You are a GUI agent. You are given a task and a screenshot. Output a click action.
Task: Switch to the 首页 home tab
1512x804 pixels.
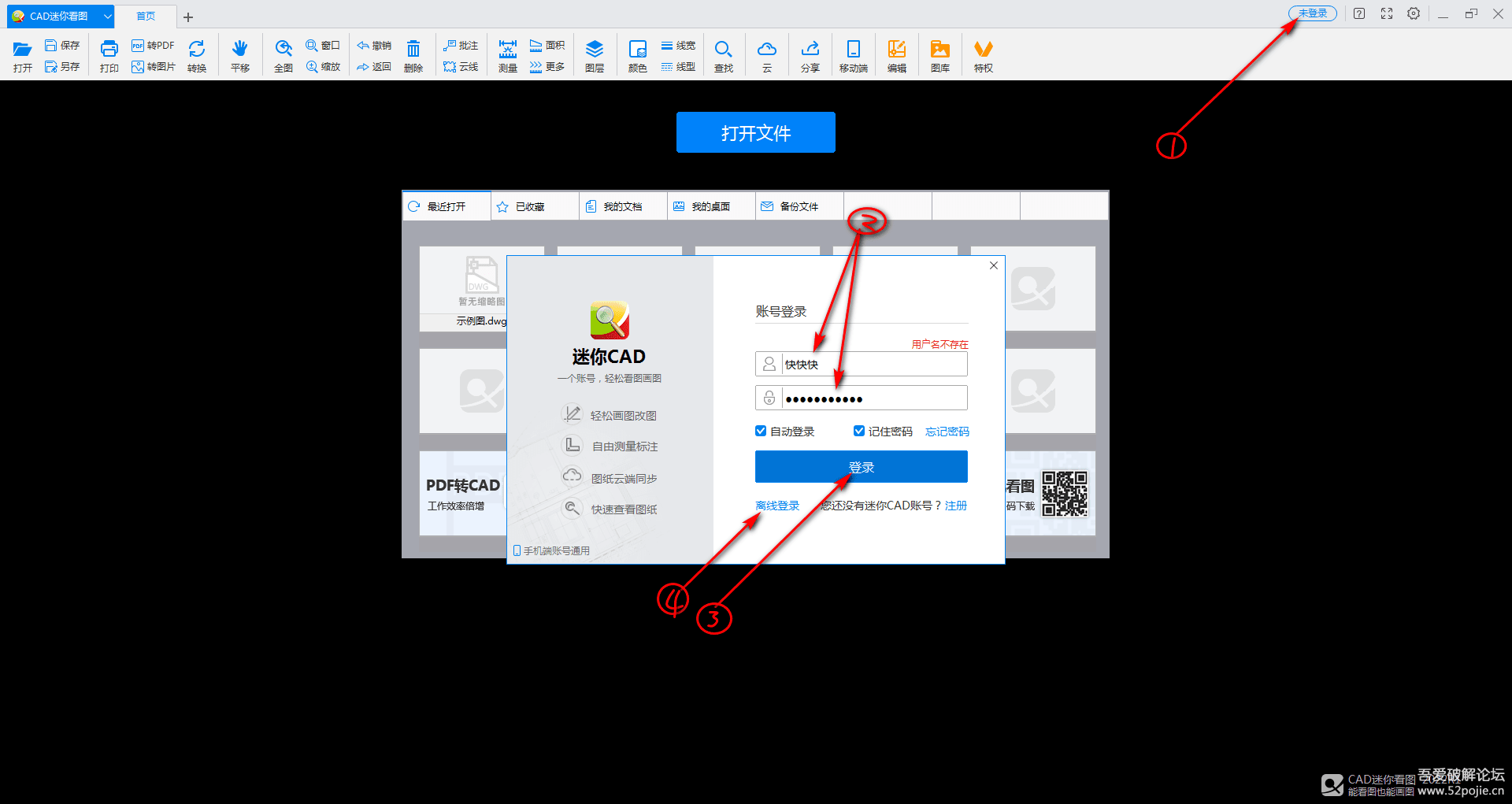click(x=146, y=17)
